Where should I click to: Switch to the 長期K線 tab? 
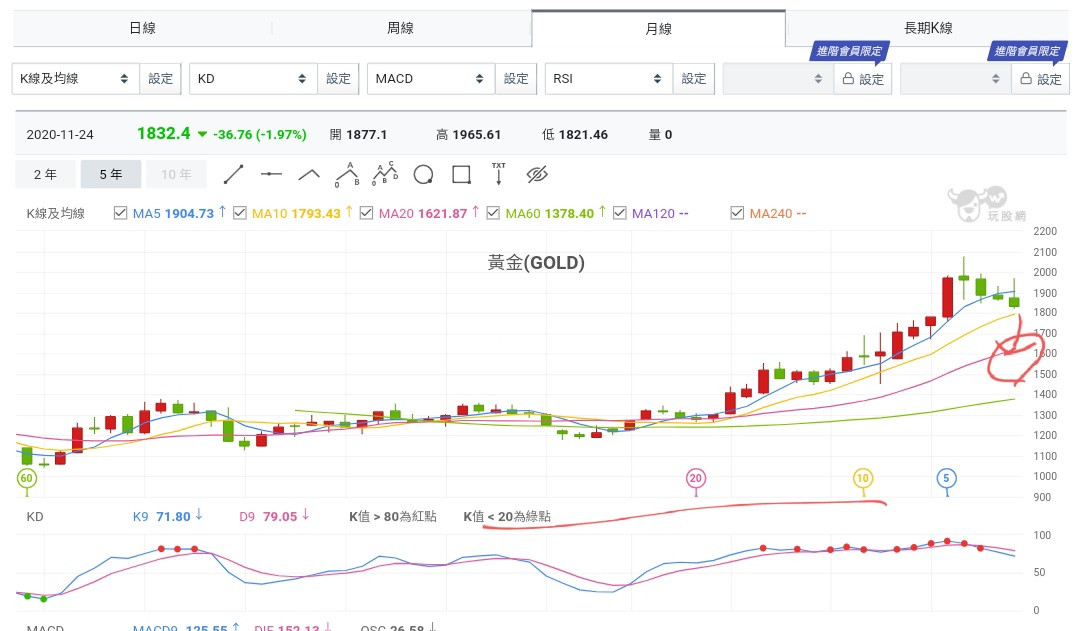coord(928,28)
